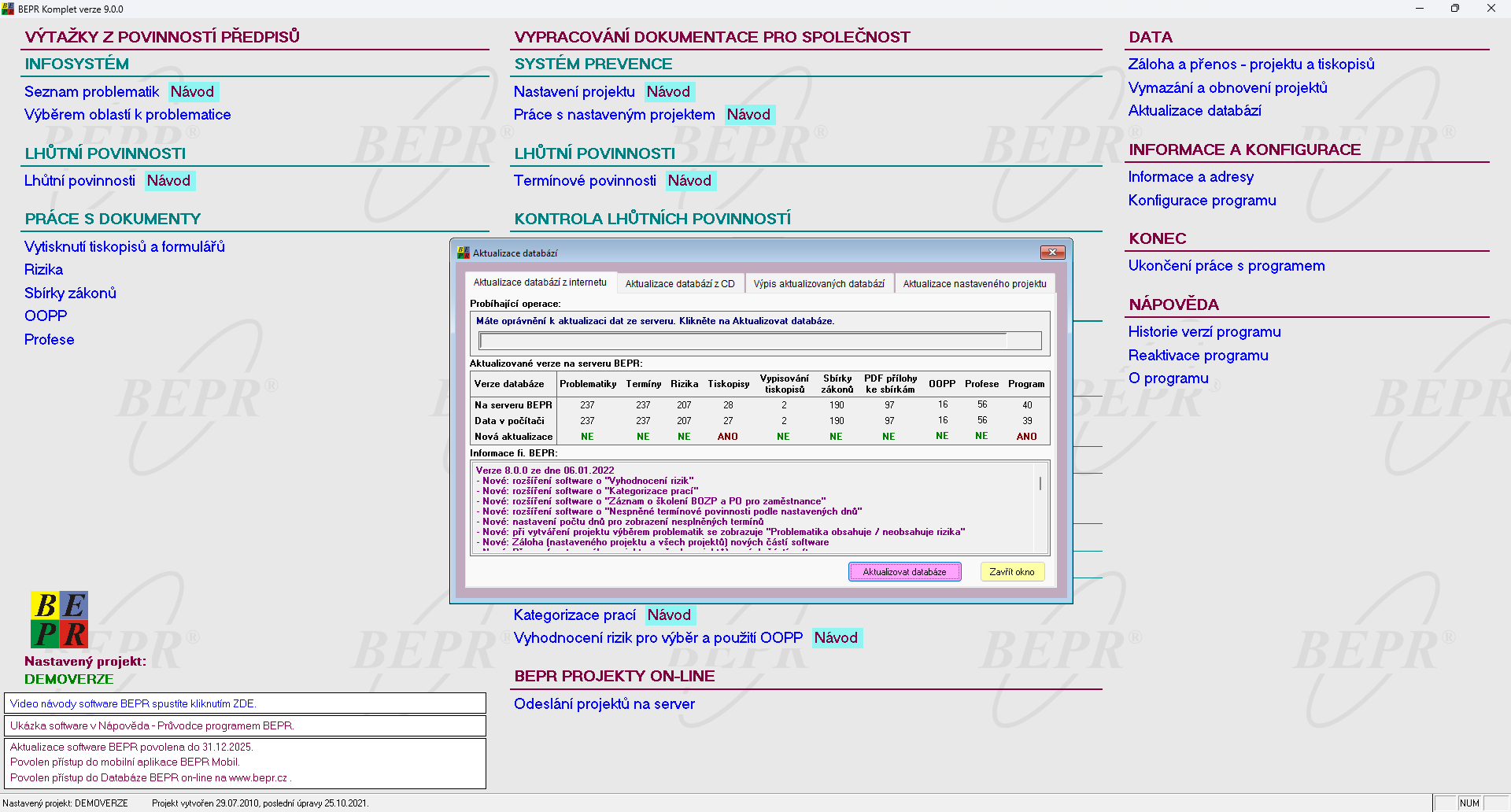The width and height of the screenshot is (1511, 812).
Task: Open Sbírky zákonů
Action: pos(70,293)
